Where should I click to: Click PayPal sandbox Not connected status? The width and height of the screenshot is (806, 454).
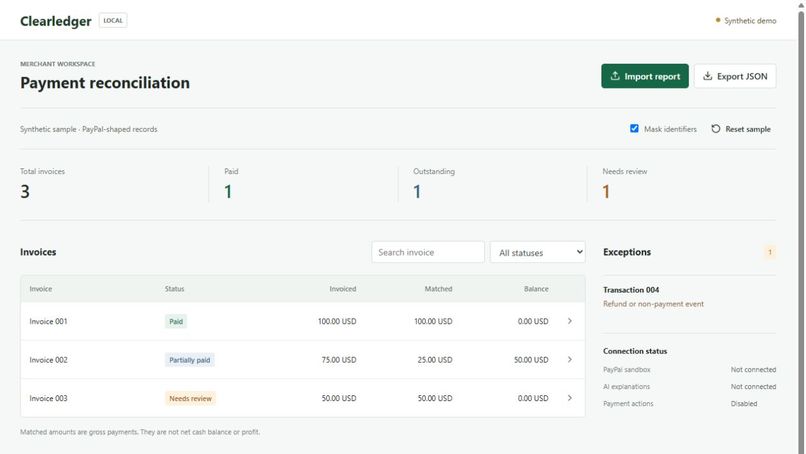coord(754,370)
